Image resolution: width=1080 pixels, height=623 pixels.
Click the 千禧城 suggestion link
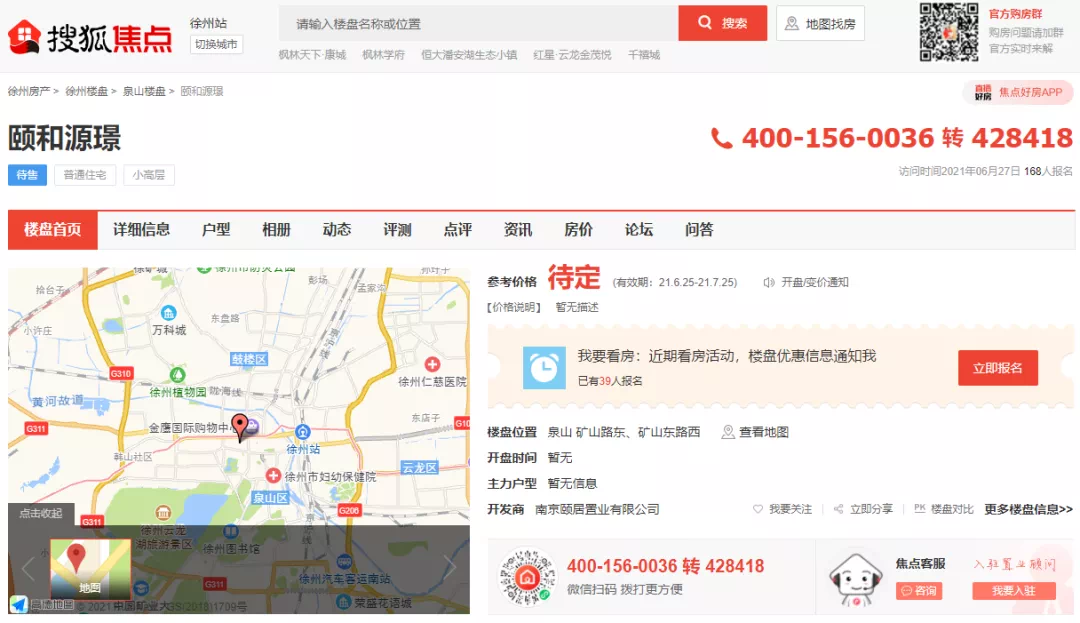(x=644, y=55)
